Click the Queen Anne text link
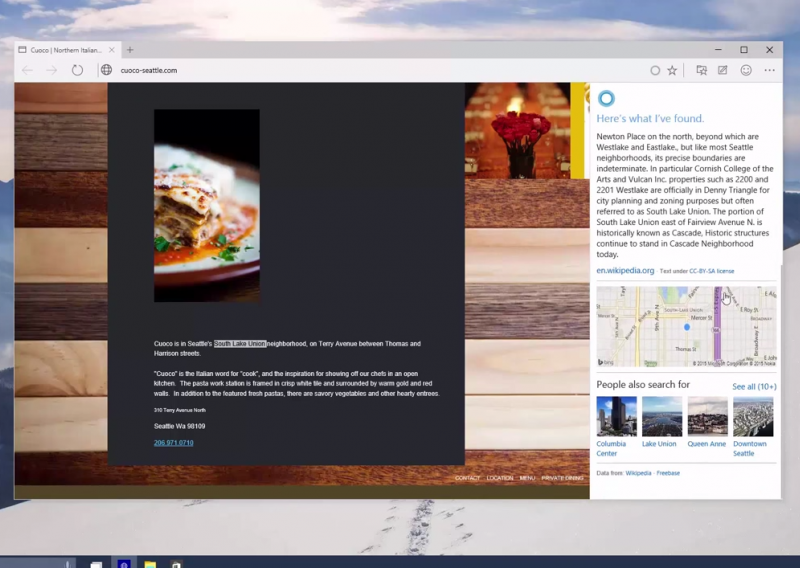 (707, 443)
